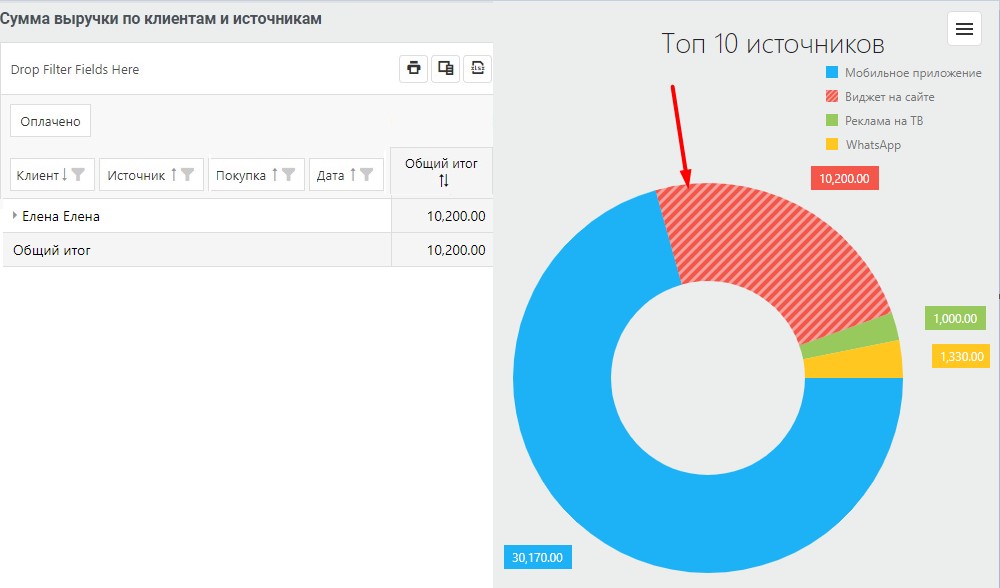Click the Покупка field label

click(240, 175)
